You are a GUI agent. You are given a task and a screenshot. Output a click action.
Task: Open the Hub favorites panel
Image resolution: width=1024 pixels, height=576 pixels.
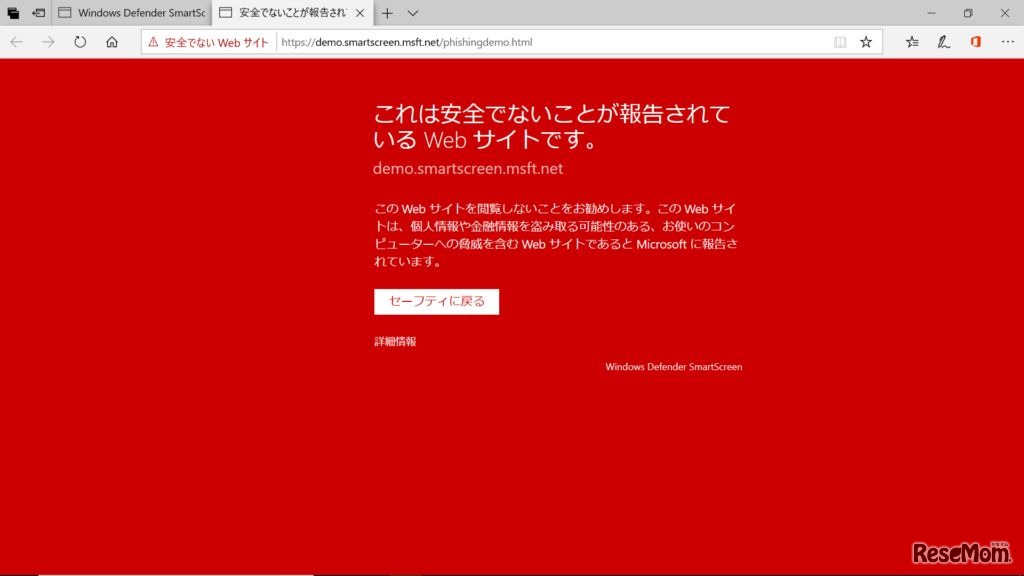point(911,42)
